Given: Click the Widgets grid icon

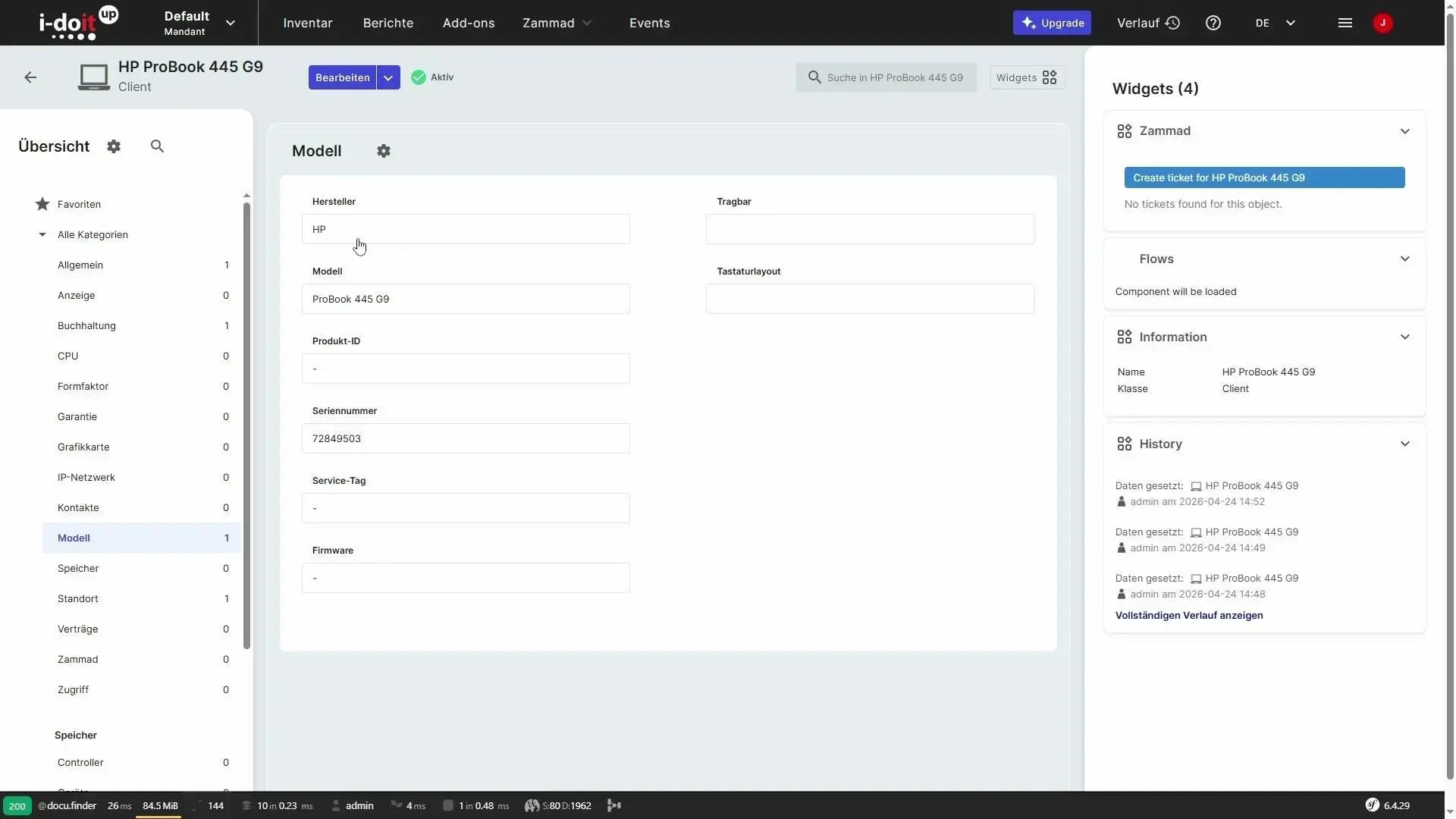Looking at the screenshot, I should (1050, 77).
